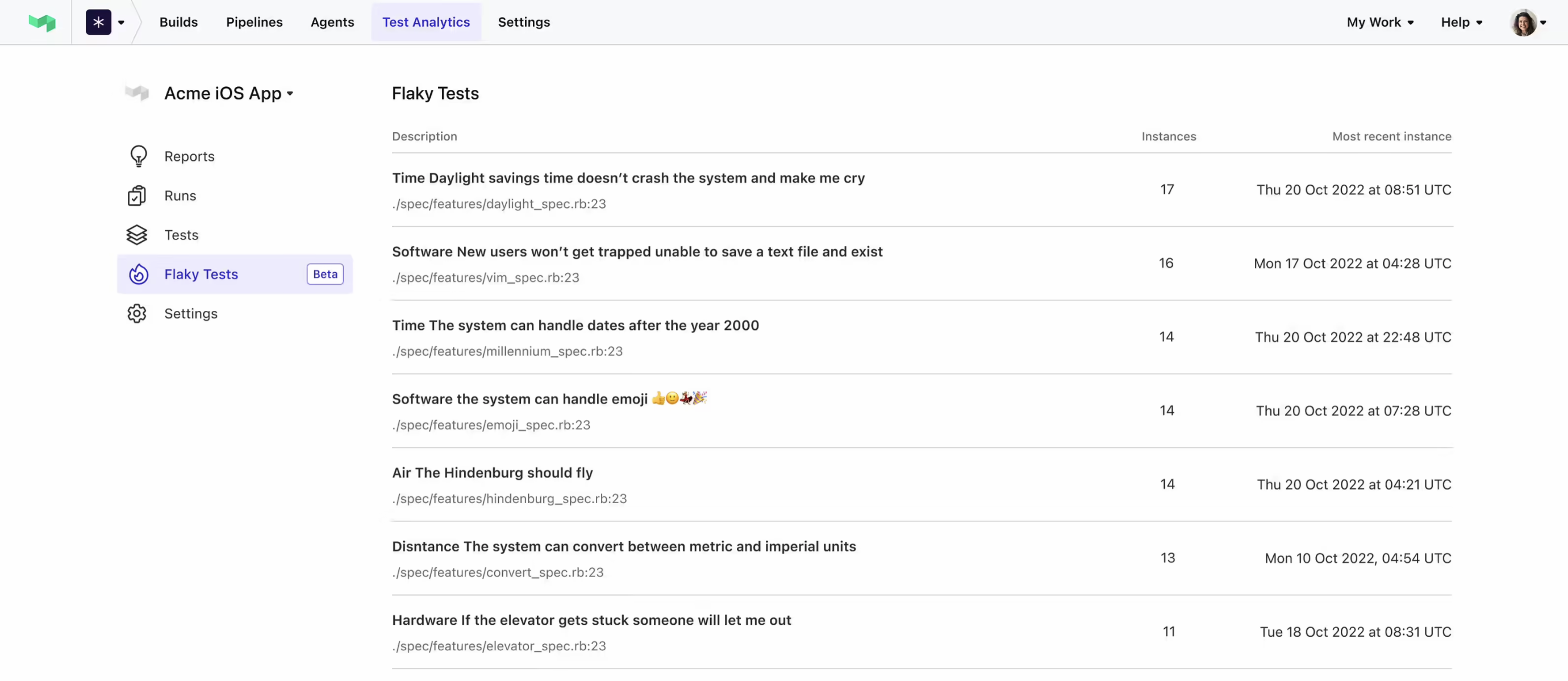Click the Reports lightbulb icon
Viewport: 1568px width, 681px height.
(x=138, y=156)
